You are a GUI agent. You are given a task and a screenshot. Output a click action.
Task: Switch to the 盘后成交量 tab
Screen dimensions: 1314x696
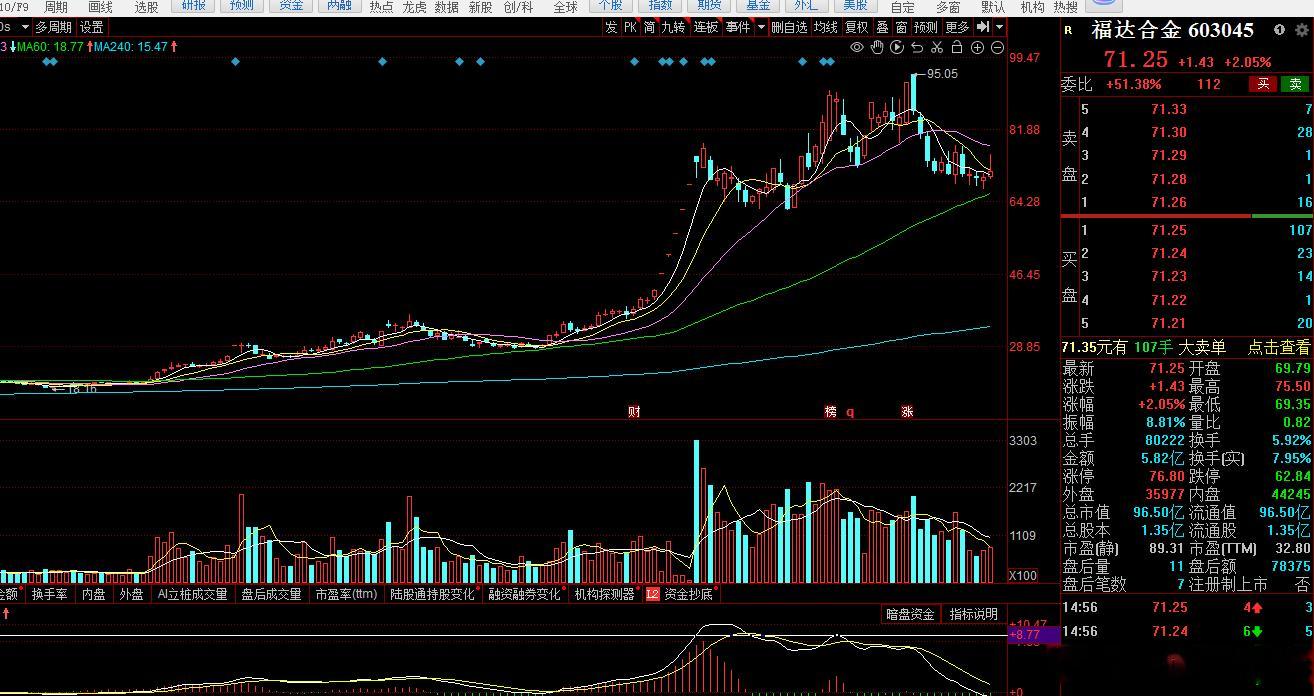pyautogui.click(x=271, y=594)
